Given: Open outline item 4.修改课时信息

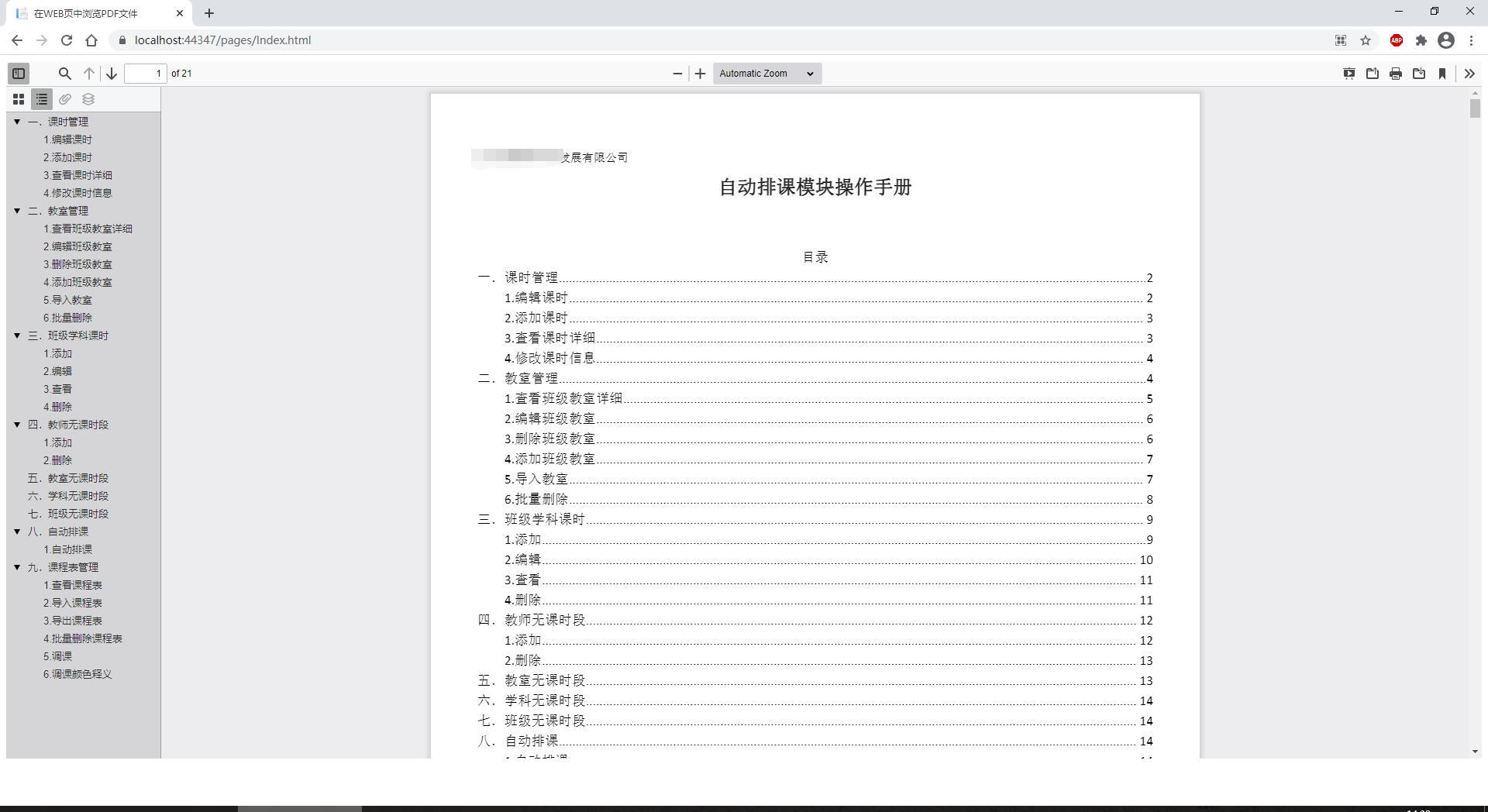Looking at the screenshot, I should tap(77, 193).
